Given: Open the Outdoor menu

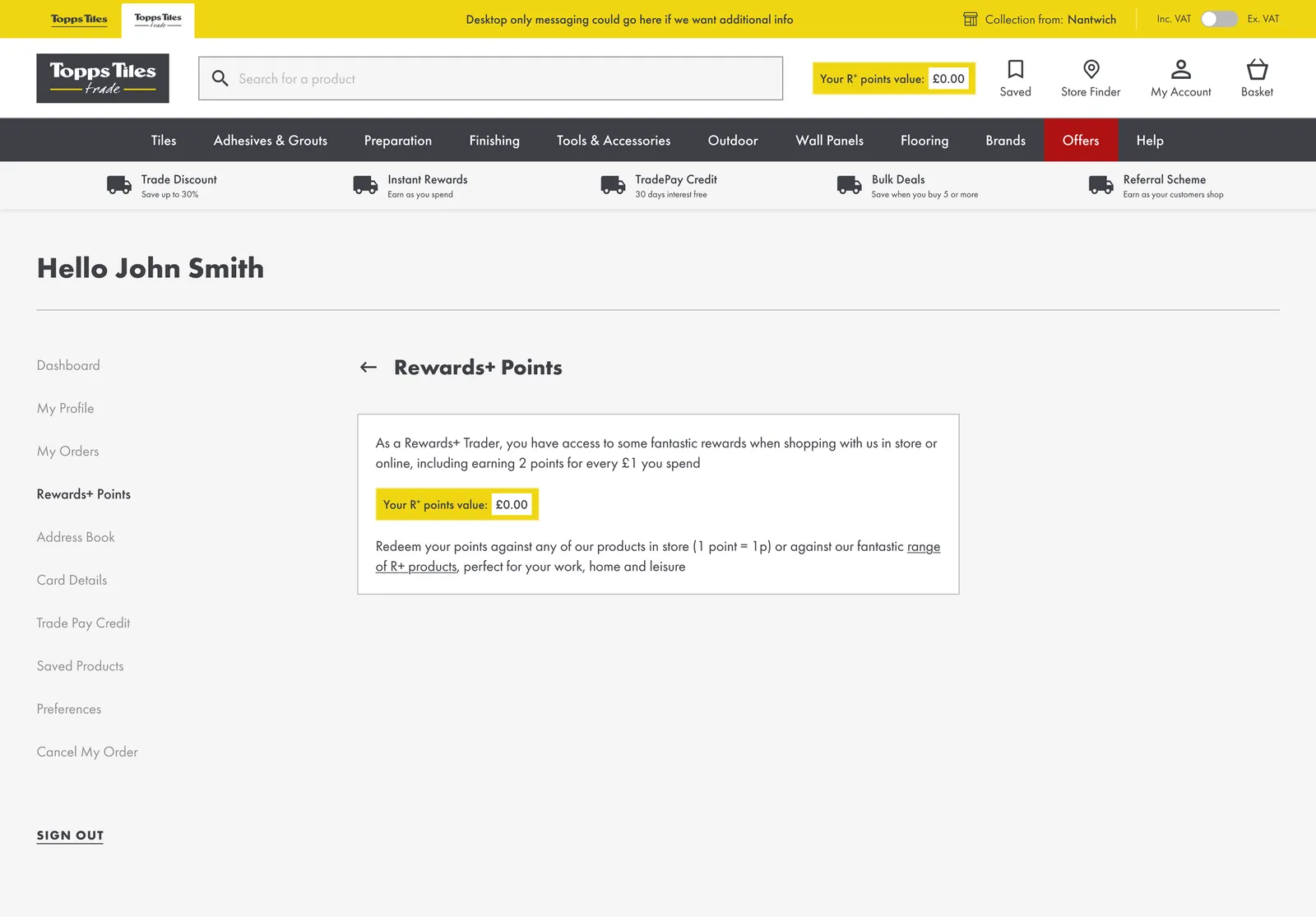Looking at the screenshot, I should click(x=733, y=141).
